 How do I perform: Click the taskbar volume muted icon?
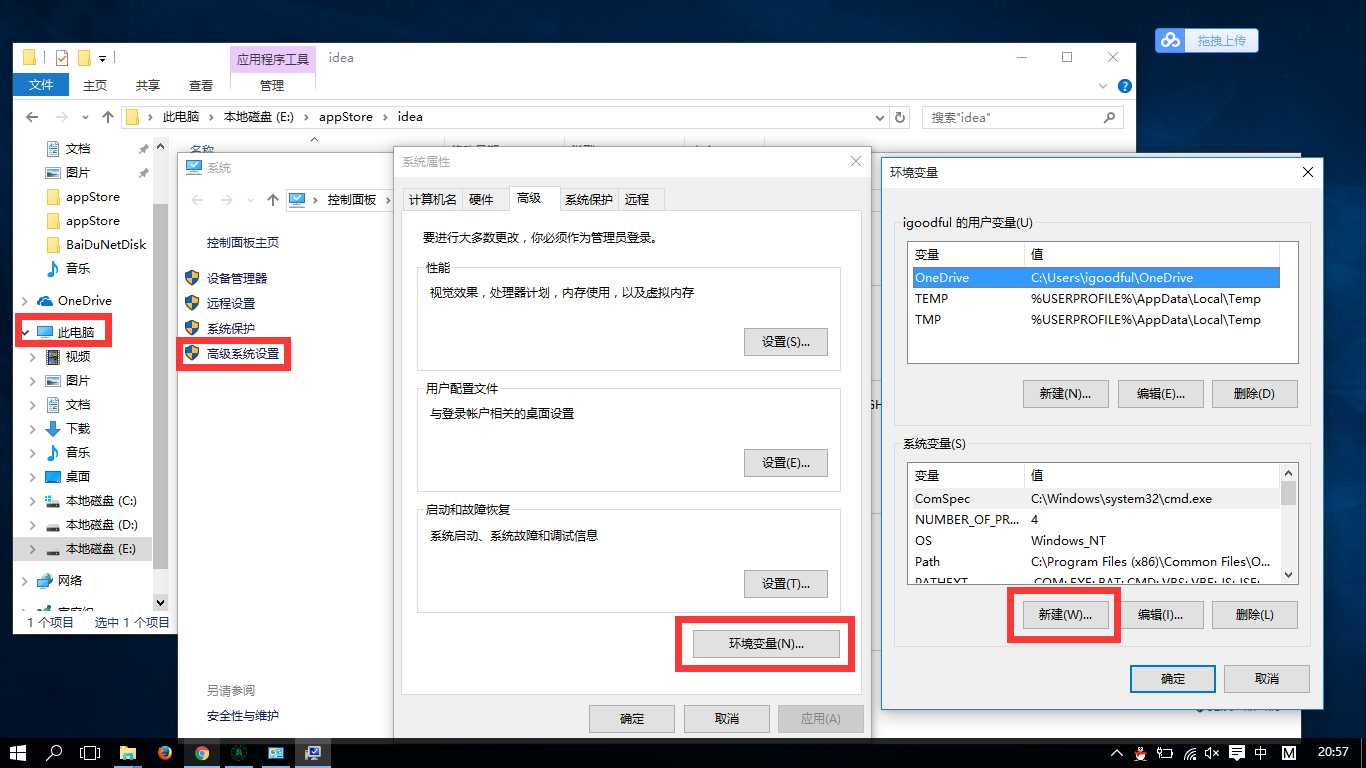coord(1212,752)
